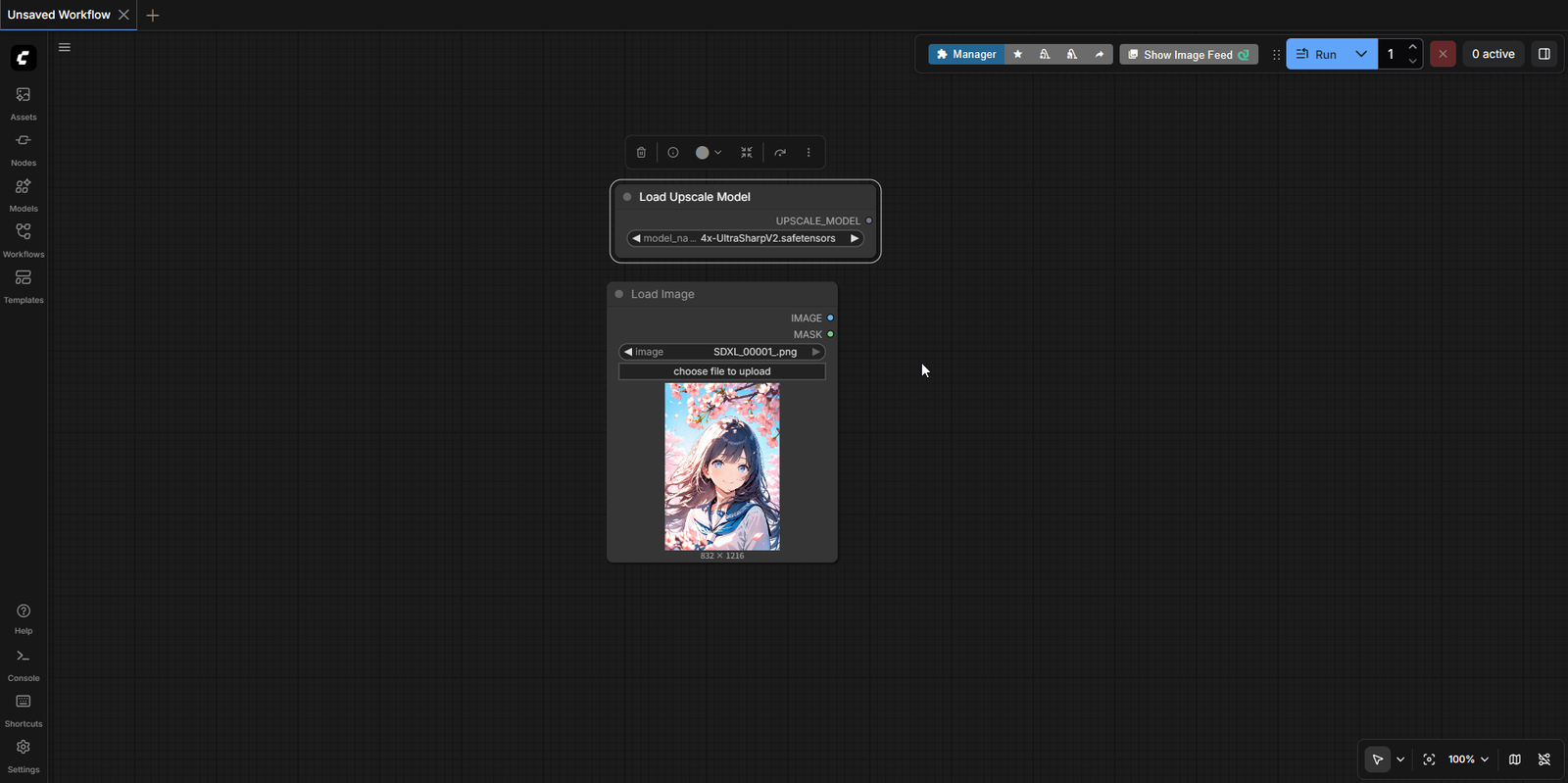
Task: Toggle the Console panel
Action: point(24,664)
